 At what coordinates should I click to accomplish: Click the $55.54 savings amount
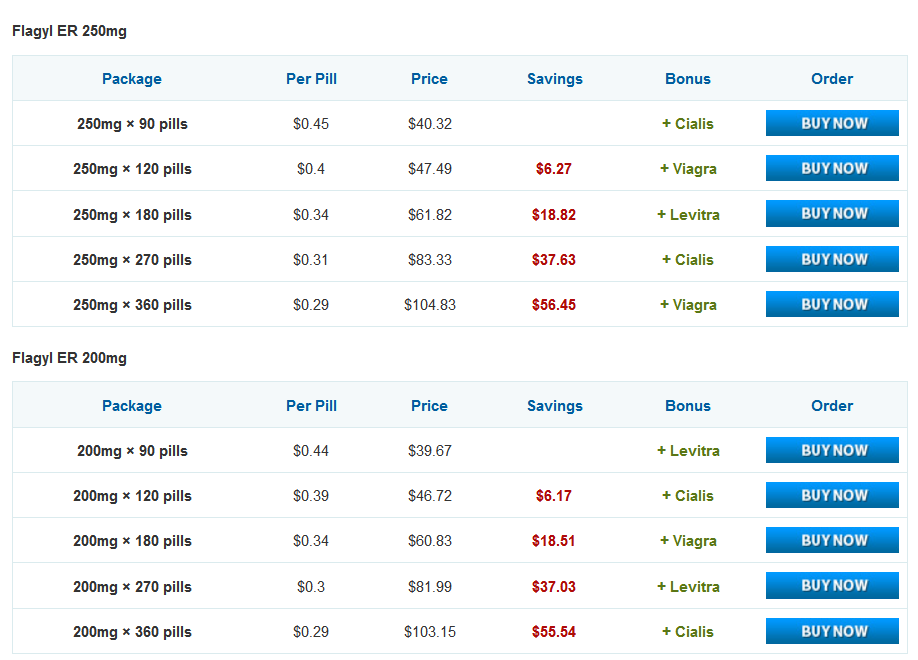coord(554,632)
